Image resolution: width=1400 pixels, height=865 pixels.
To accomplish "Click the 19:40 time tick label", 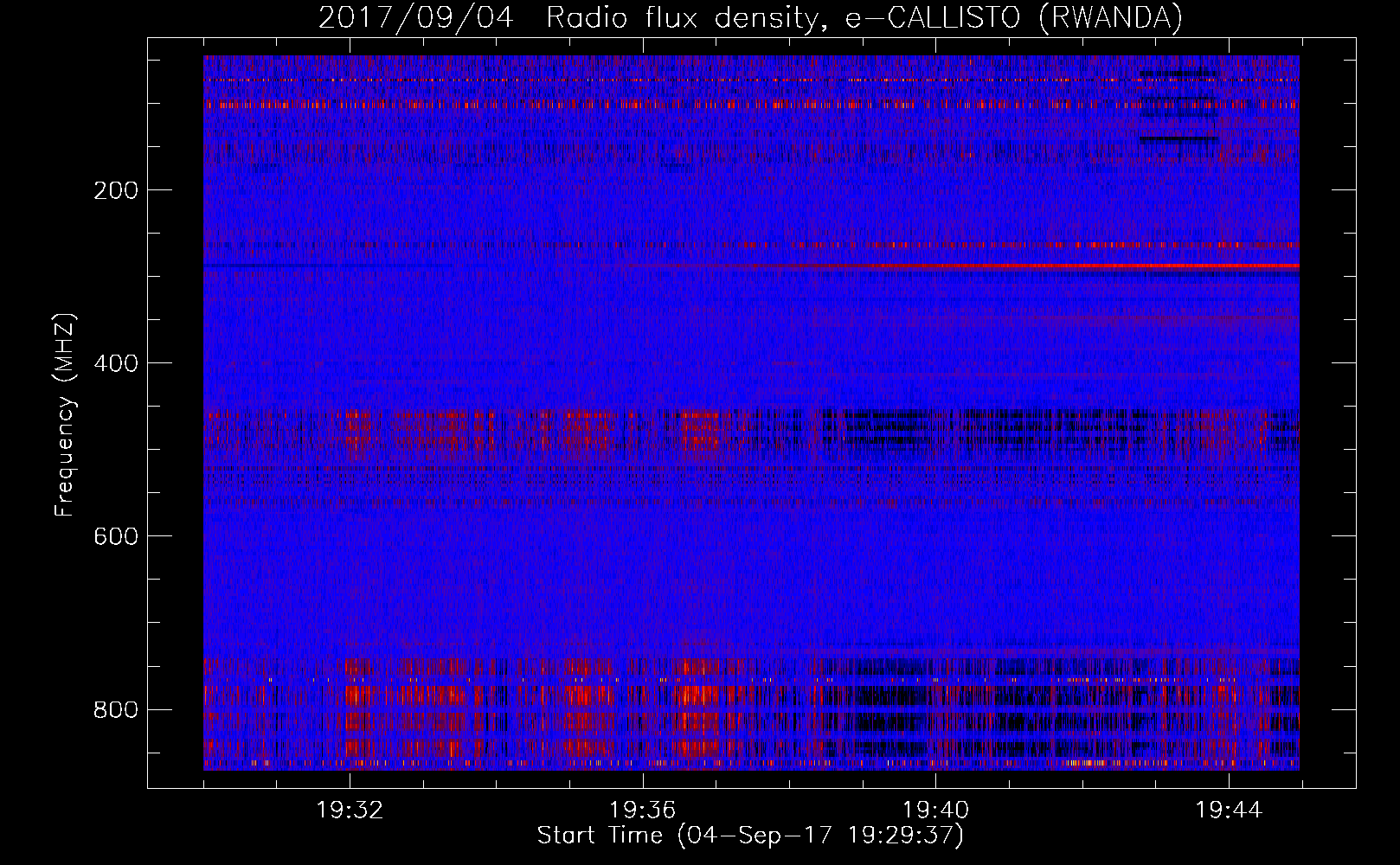I will tap(935, 811).
